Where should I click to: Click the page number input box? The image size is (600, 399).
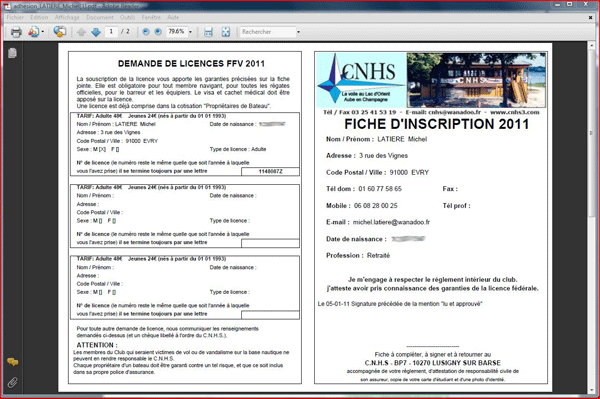point(111,31)
